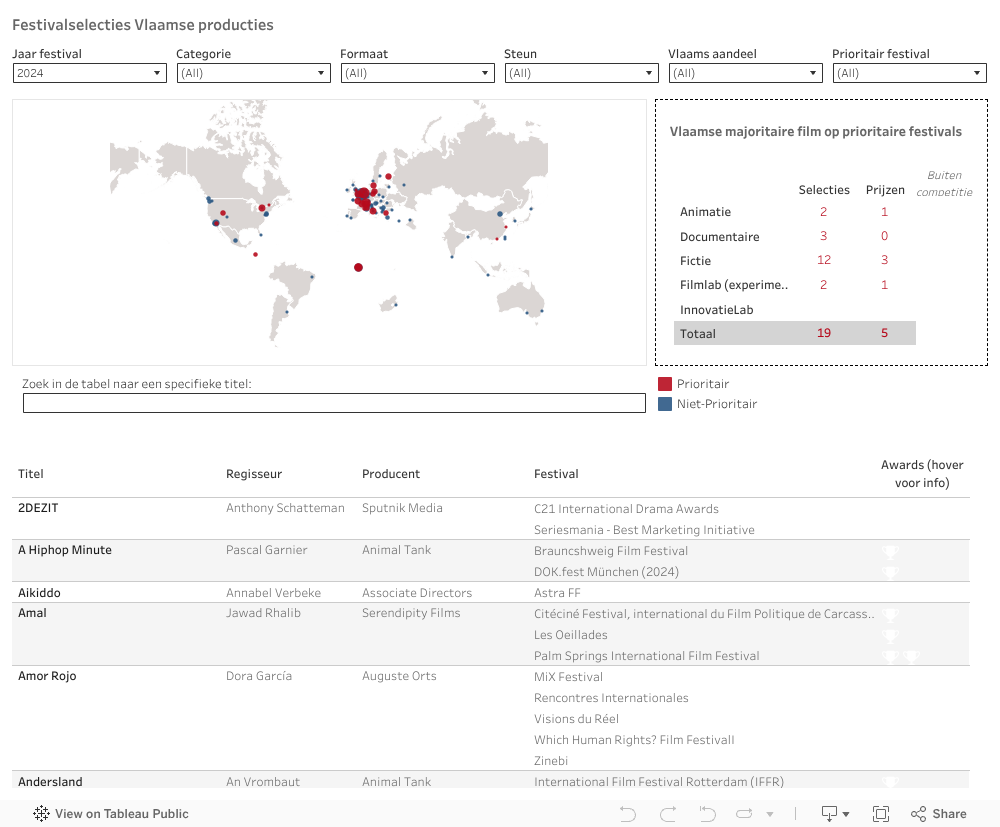Image resolution: width=1000 pixels, height=827 pixels.
Task: Click the trophy icon for DOK.fest München
Action: [890, 572]
